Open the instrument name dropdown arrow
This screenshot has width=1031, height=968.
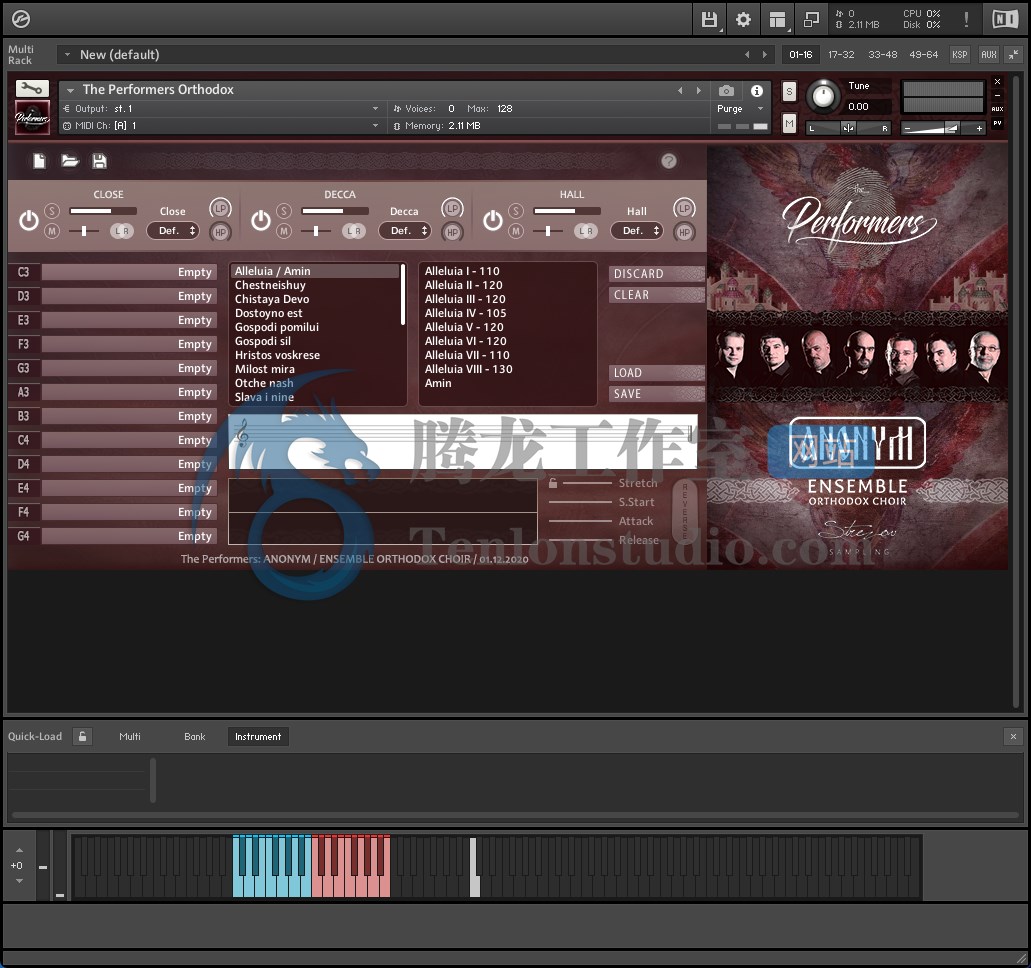click(70, 91)
